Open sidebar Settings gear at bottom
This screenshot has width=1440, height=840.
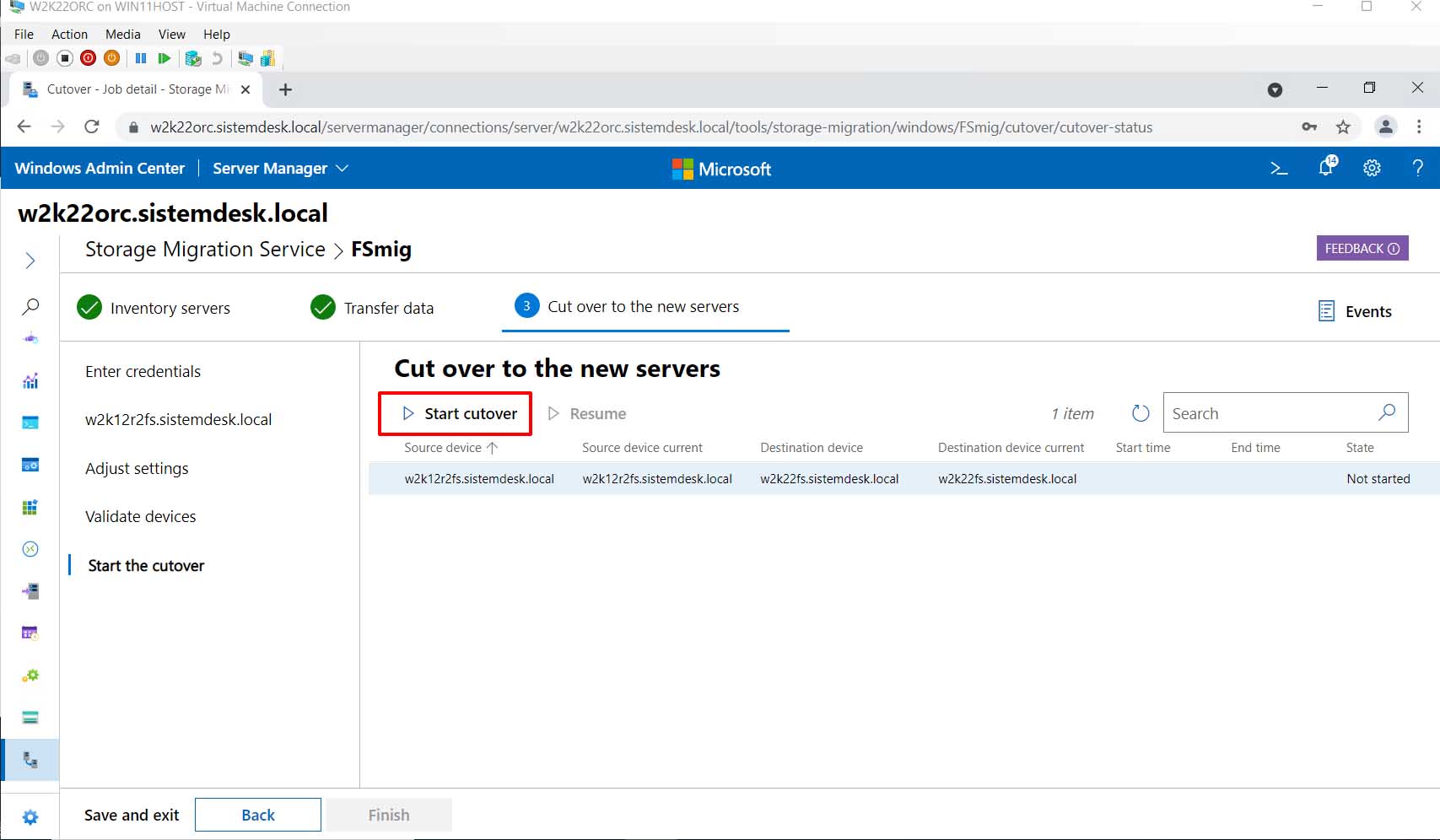(x=30, y=816)
